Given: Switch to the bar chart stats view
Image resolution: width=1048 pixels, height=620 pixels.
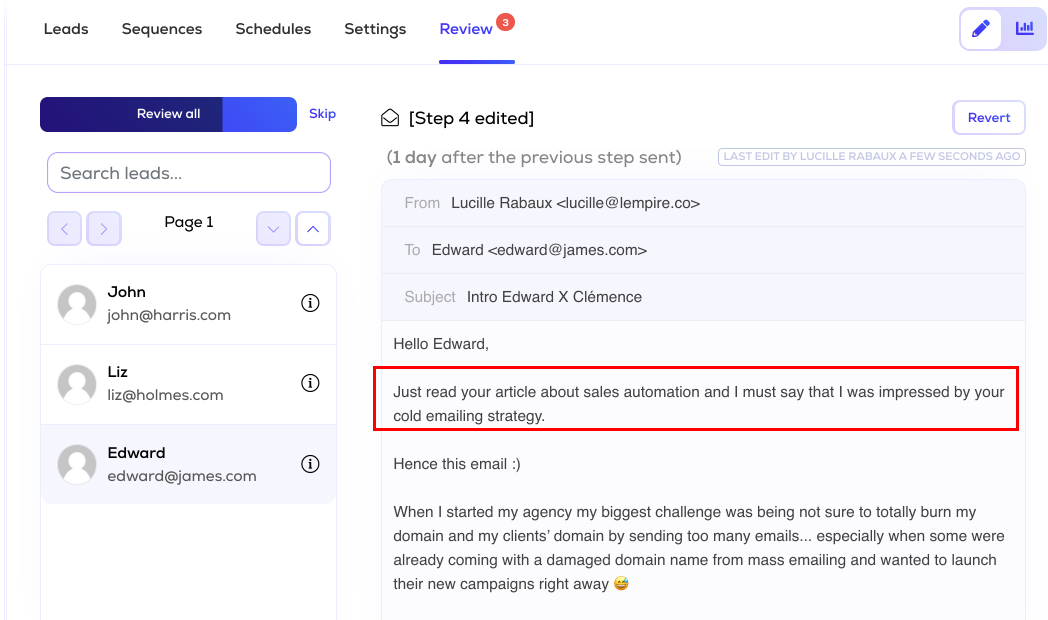Looking at the screenshot, I should [1024, 29].
